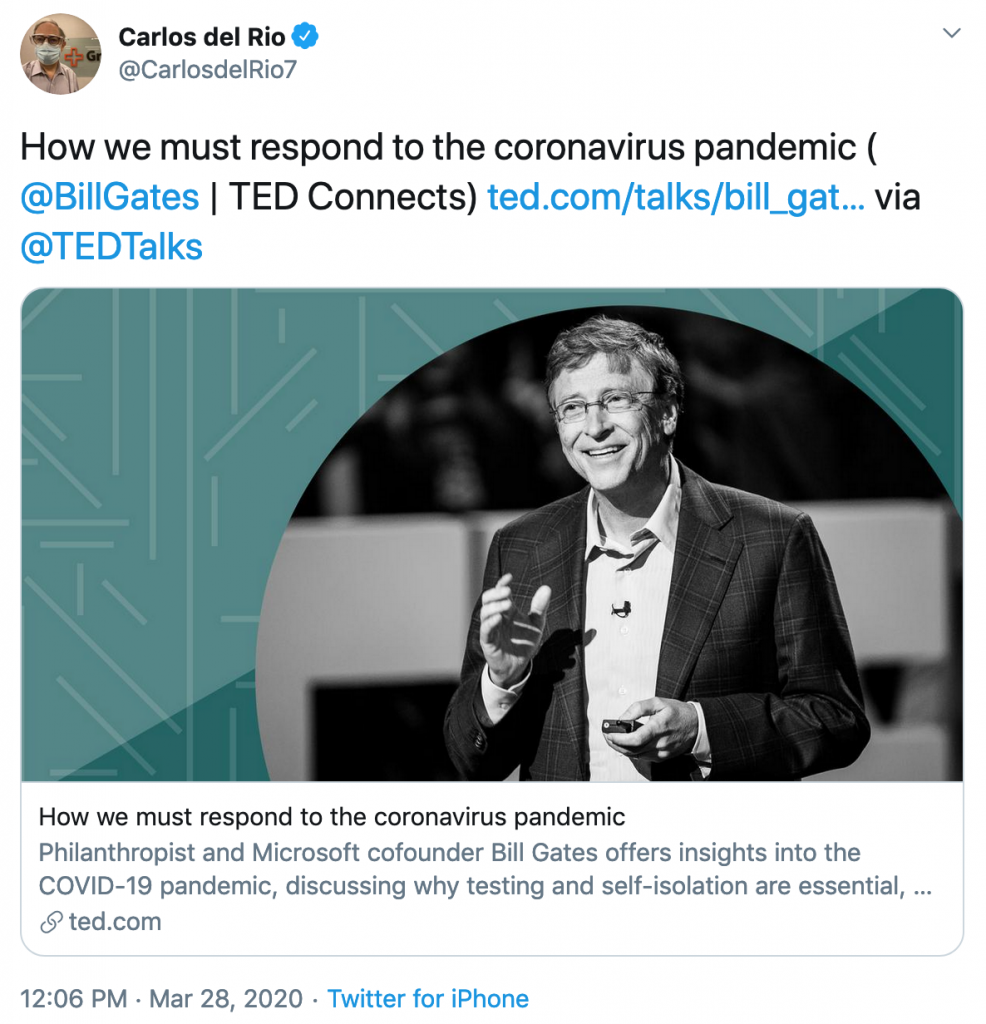Open the @TEDTalks mention
986x1024 pixels.
(112, 248)
